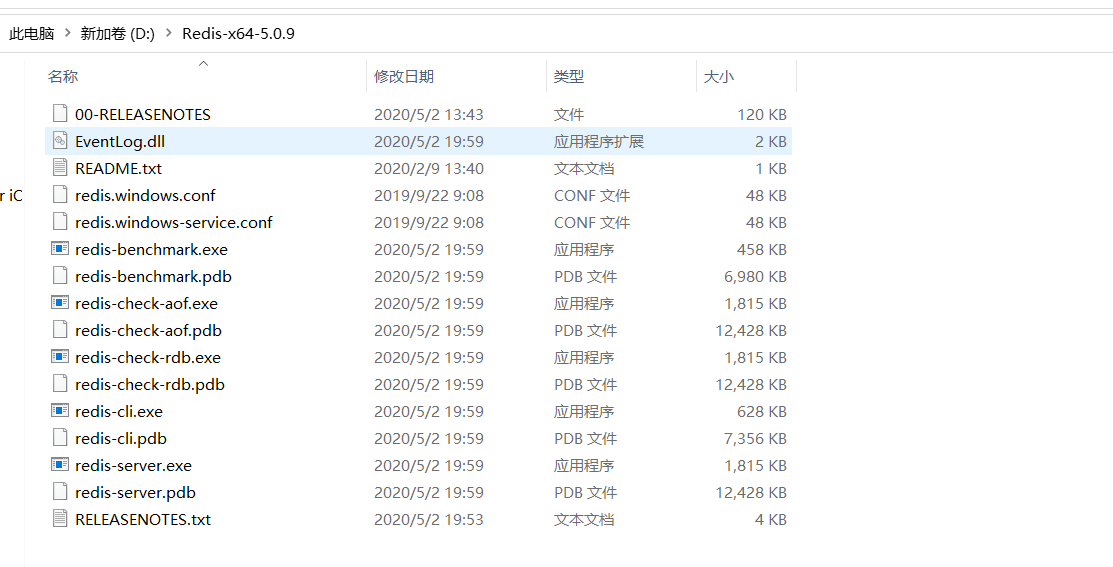
Task: Click the redis-check-rdb.pdb file icon
Action: [60, 383]
